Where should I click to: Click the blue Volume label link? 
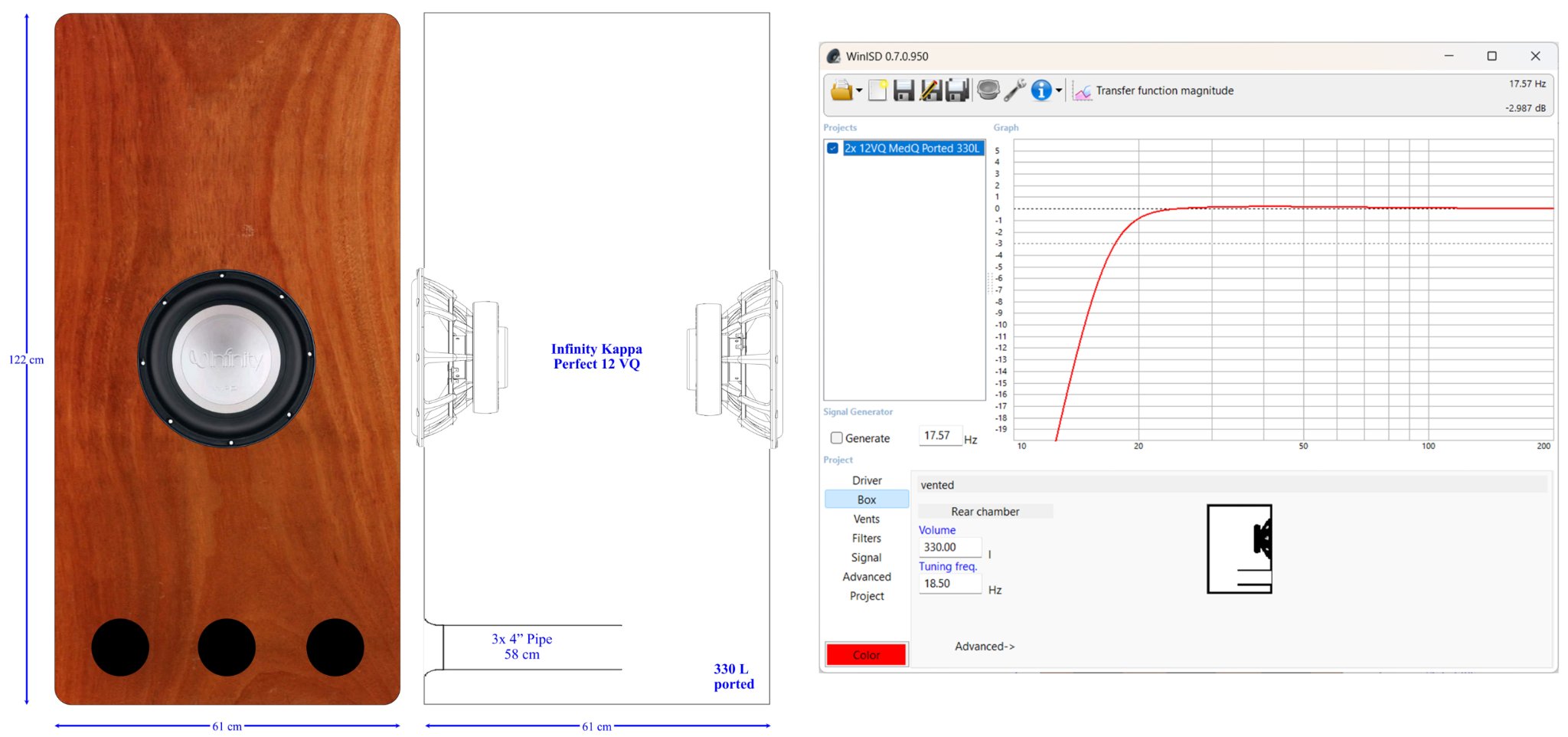pyautogui.click(x=937, y=530)
